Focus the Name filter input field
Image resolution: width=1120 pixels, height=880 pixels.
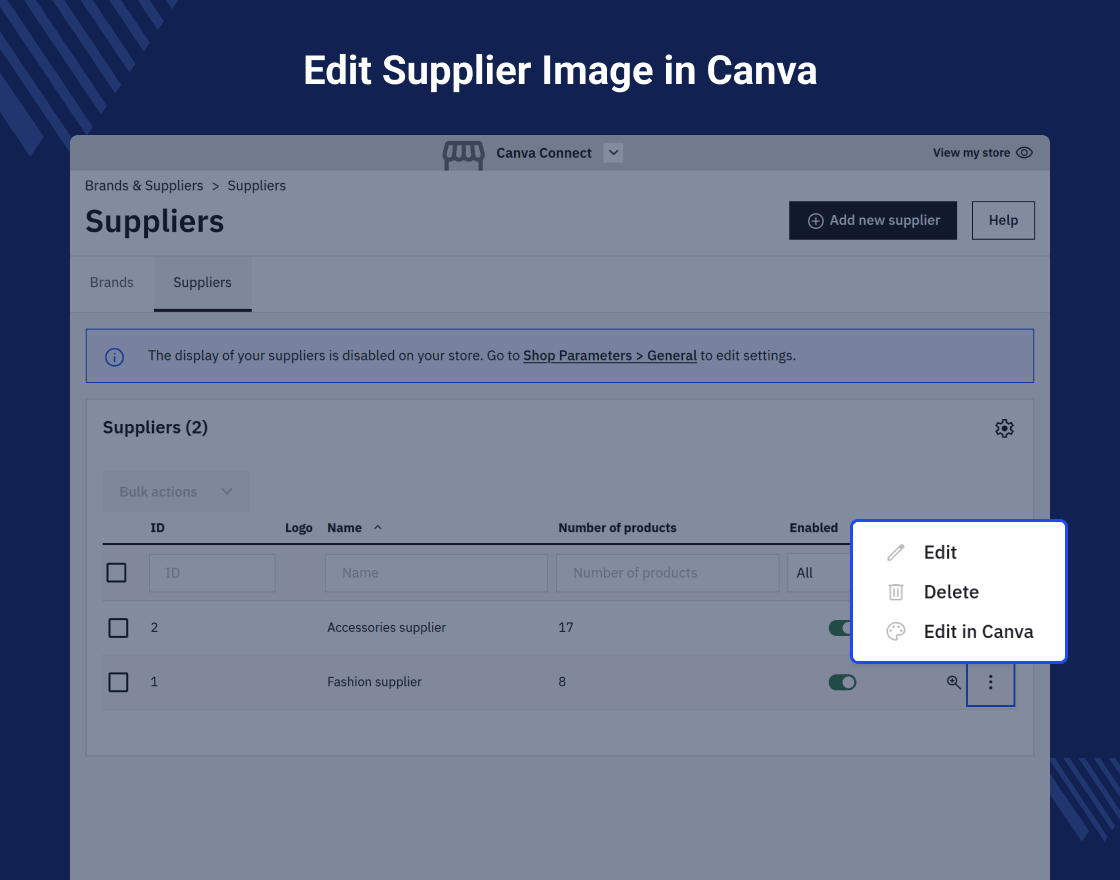click(436, 573)
